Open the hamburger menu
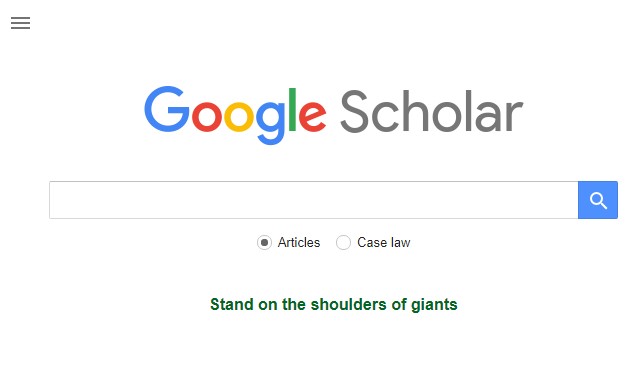The image size is (625, 384). coord(20,23)
